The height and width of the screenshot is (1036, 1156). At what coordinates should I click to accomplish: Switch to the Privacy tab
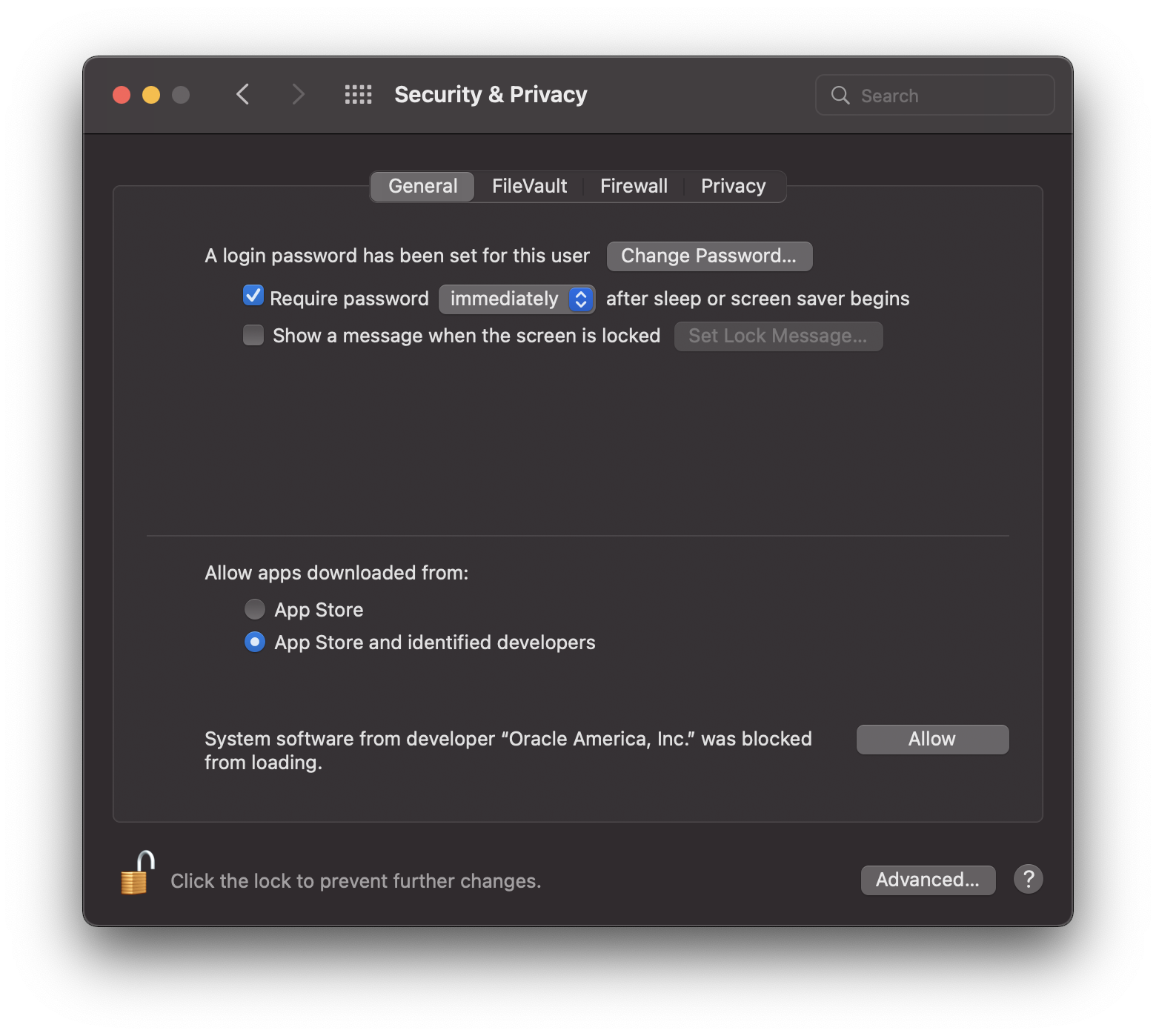click(733, 186)
